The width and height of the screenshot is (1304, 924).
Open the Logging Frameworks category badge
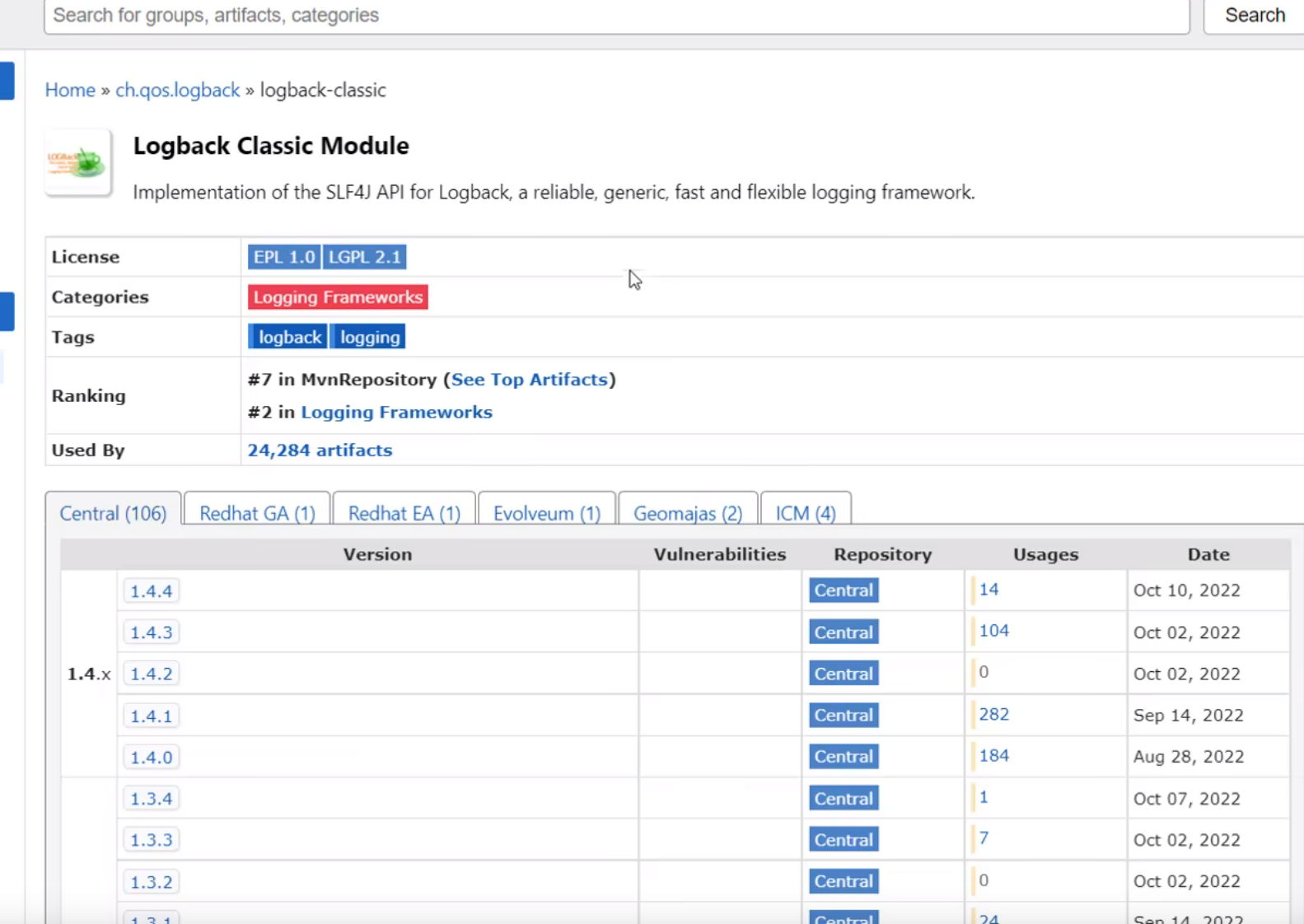[x=338, y=297]
